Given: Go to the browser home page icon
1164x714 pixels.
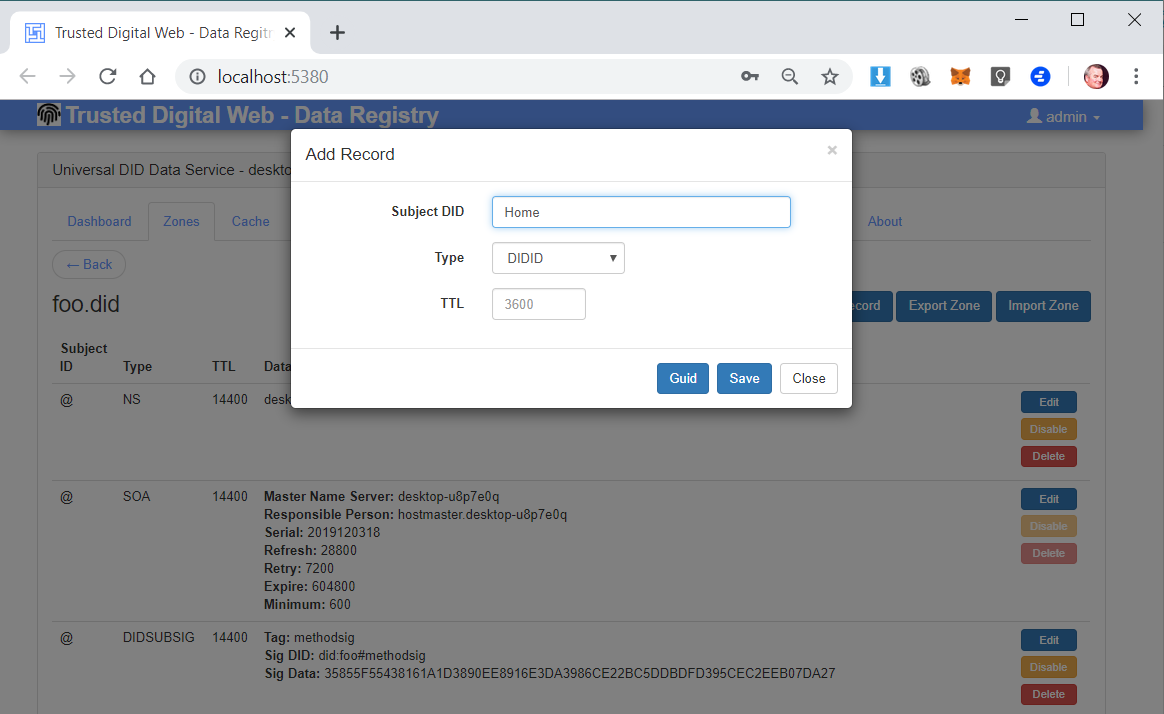Looking at the screenshot, I should pos(147,77).
